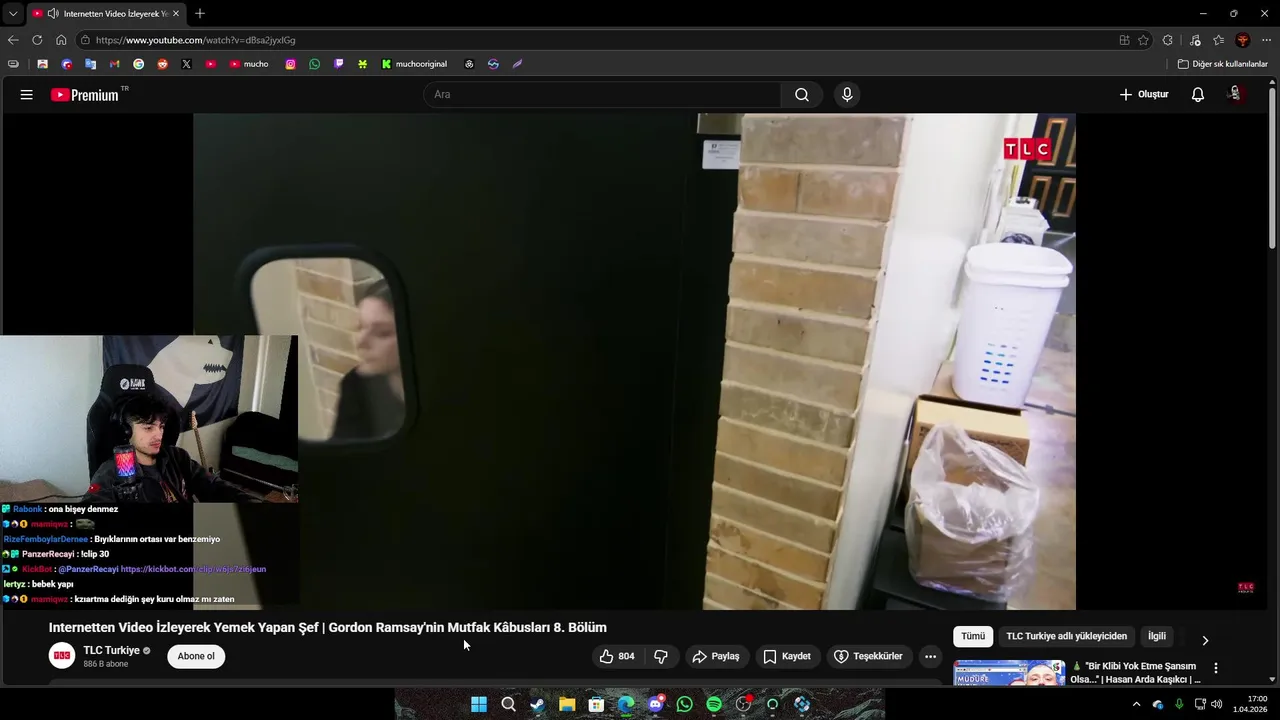Select the TLC Turkiye adlı yükleyiciden chip
Viewport: 1280px width, 720px height.
click(x=1066, y=636)
